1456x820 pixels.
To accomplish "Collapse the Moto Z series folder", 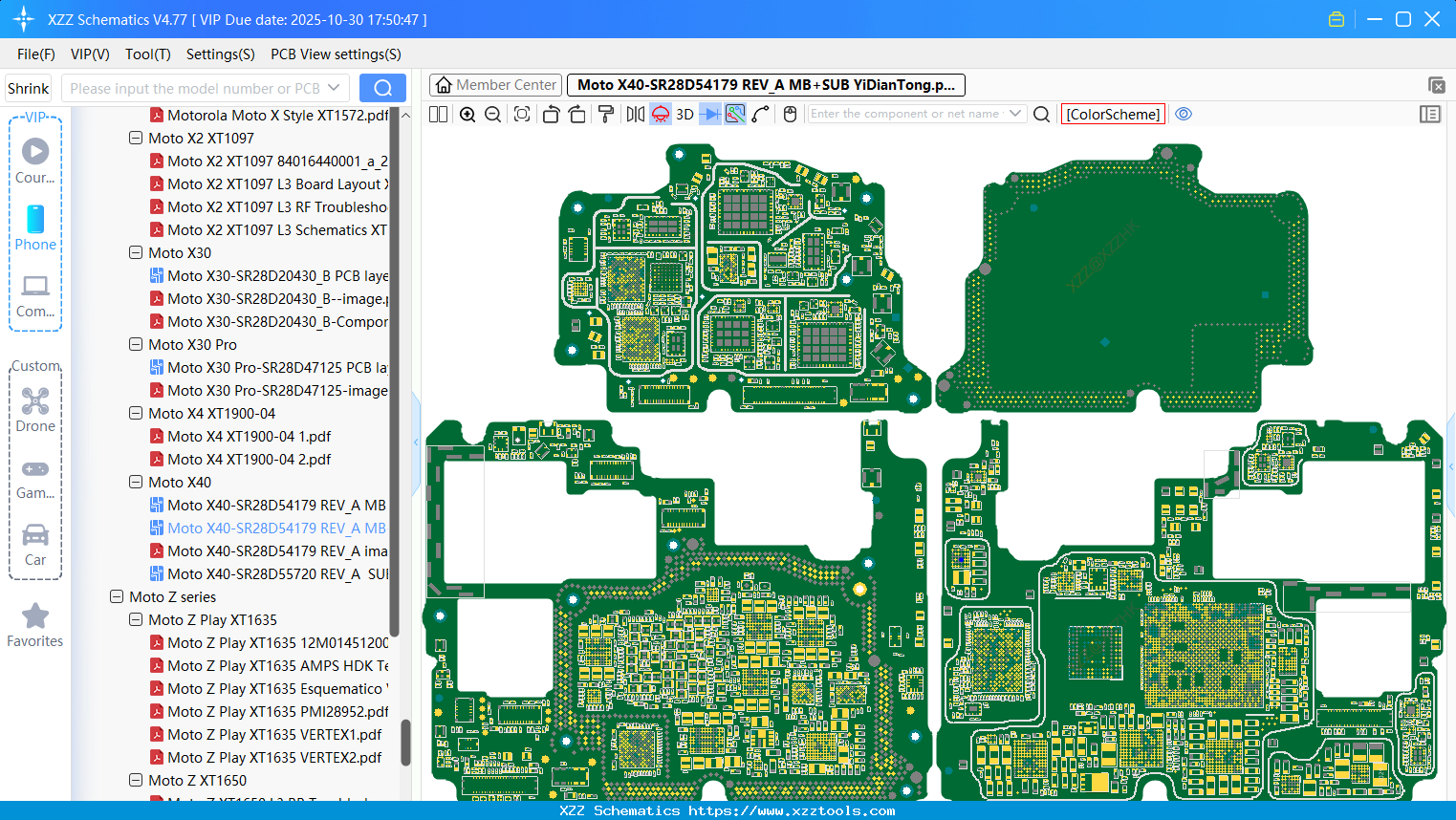I will click(117, 596).
